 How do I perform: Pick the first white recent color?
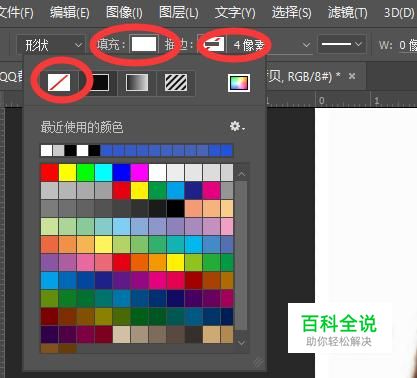click(46, 150)
